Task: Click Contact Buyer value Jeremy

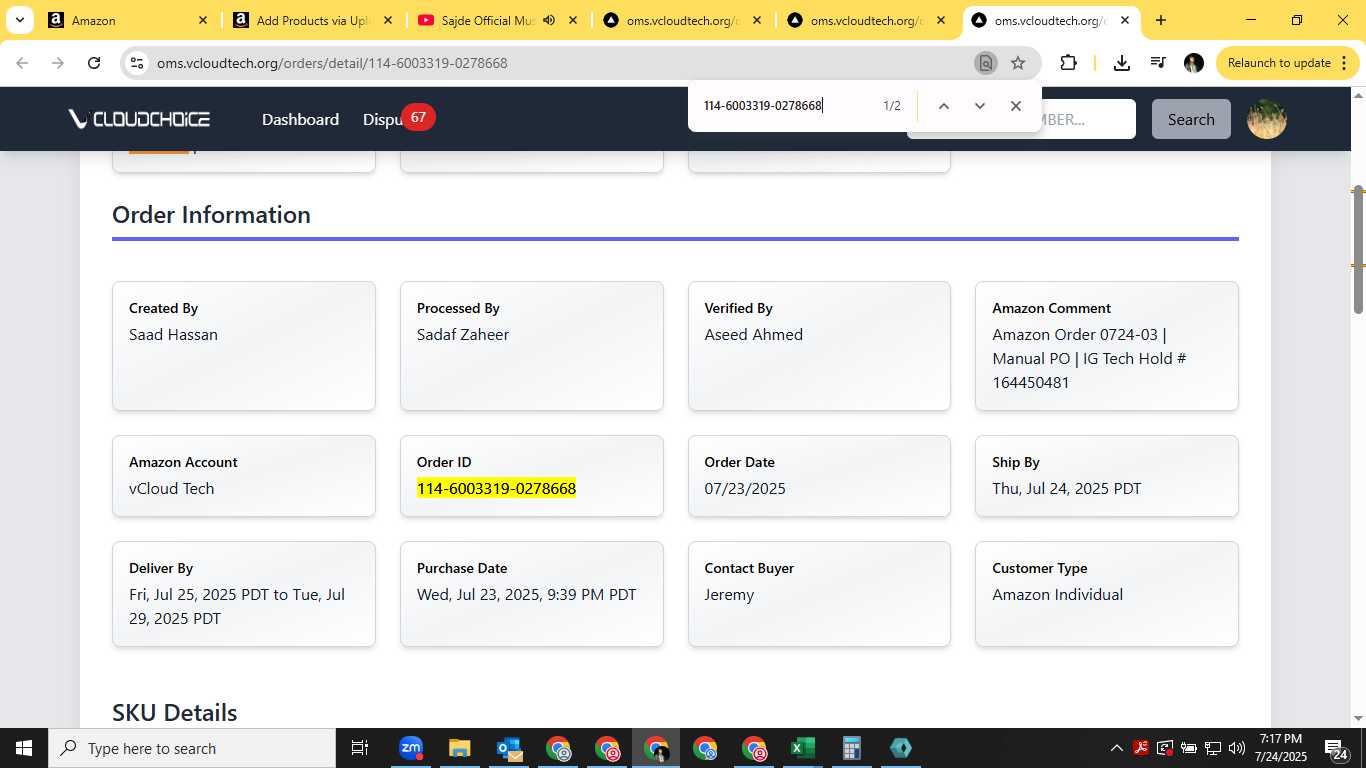Action: (730, 594)
